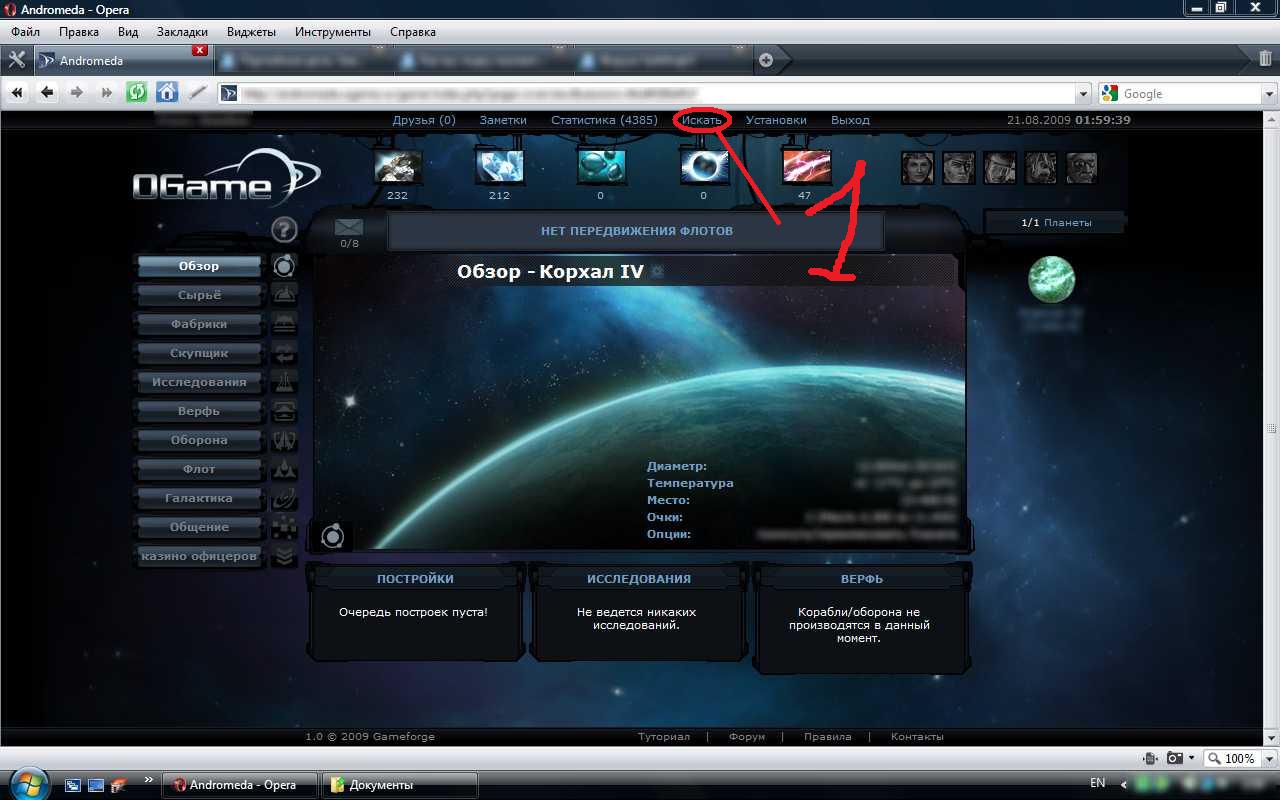Click the energy resource icon showing 47

[805, 166]
